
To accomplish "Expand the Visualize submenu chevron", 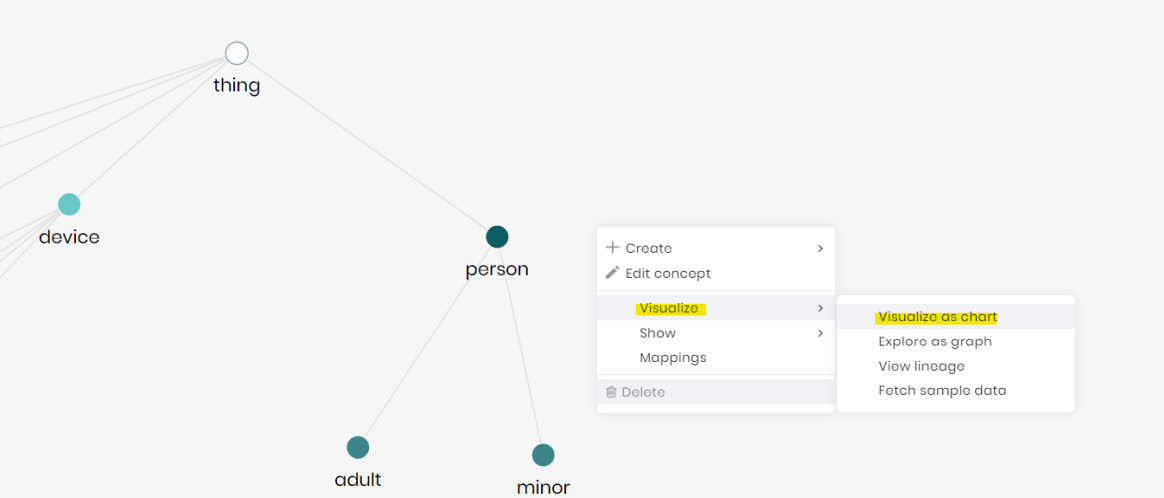I will pyautogui.click(x=820, y=308).
